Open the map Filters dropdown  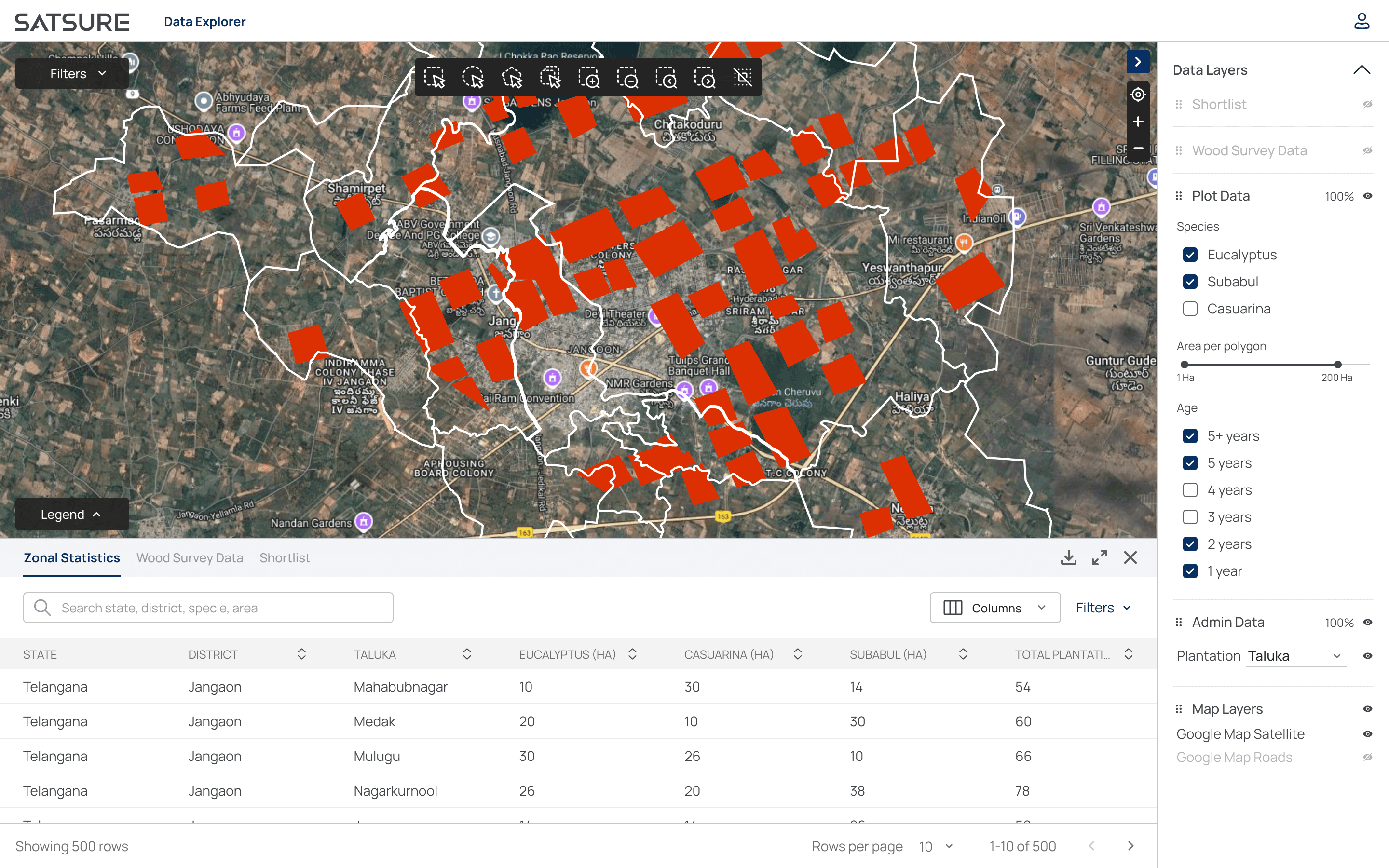tap(72, 73)
